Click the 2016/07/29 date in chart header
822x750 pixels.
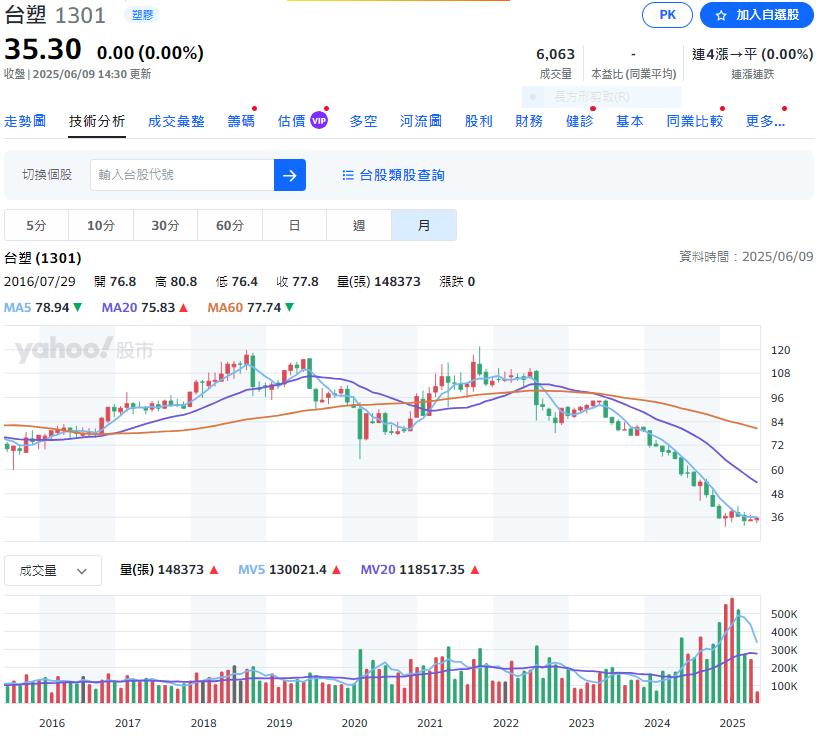[40, 282]
